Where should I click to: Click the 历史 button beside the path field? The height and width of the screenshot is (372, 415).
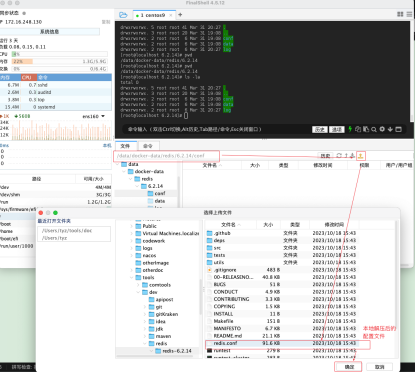pos(325,156)
